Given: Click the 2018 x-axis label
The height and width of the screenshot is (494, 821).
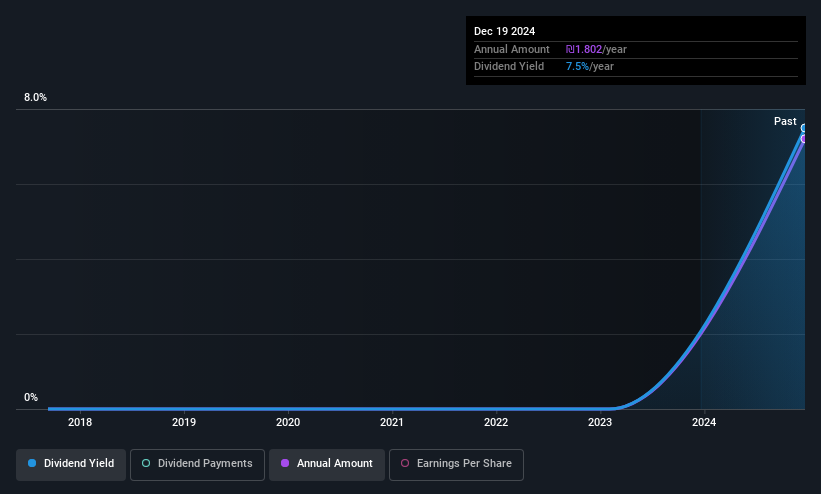Looking at the screenshot, I should [80, 422].
